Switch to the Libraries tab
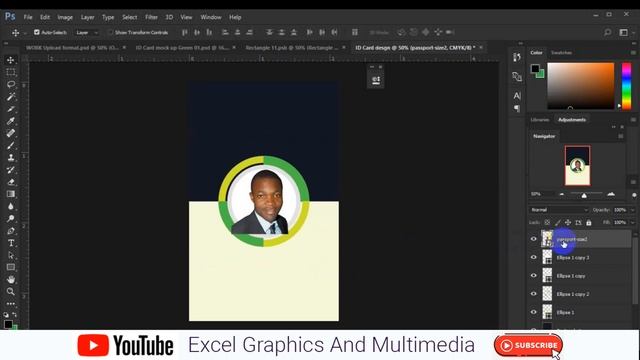The height and width of the screenshot is (360, 640). click(540, 120)
